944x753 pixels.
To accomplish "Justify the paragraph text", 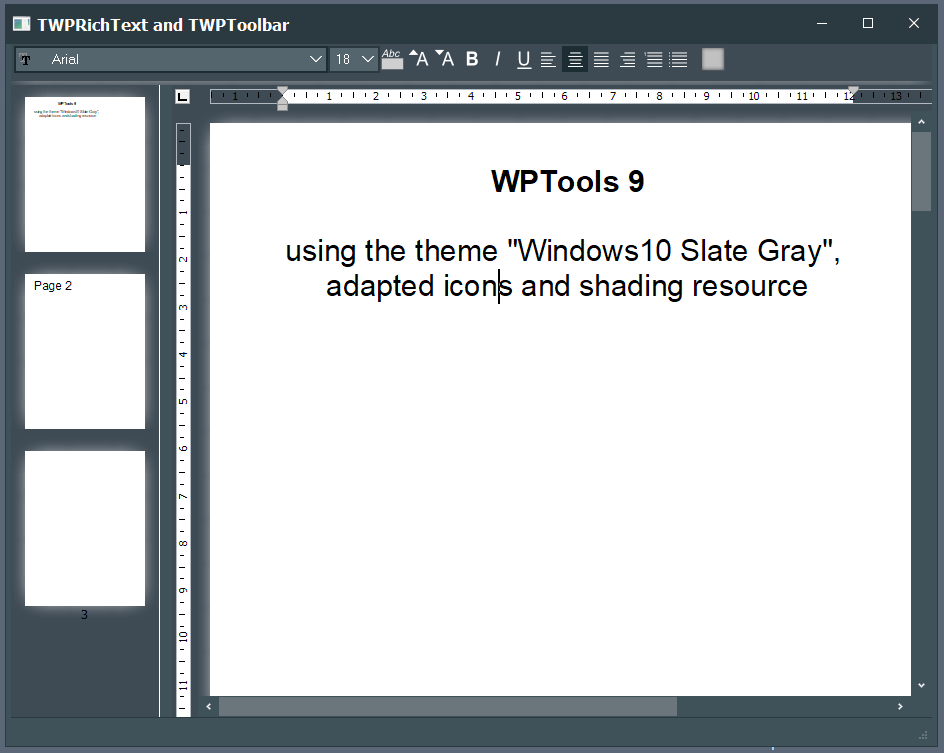I will point(601,59).
